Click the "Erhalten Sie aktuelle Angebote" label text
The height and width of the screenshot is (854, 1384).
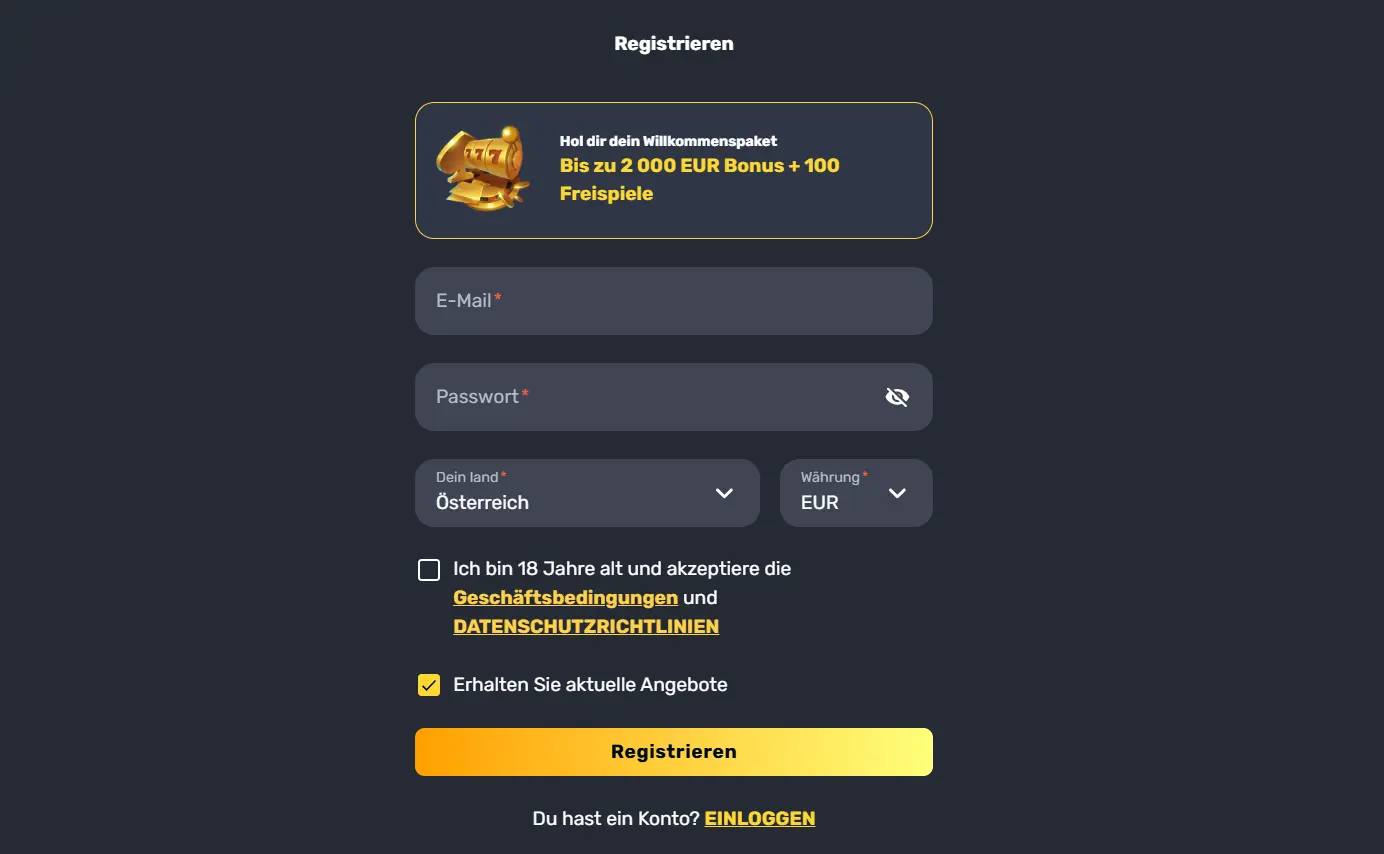point(590,685)
